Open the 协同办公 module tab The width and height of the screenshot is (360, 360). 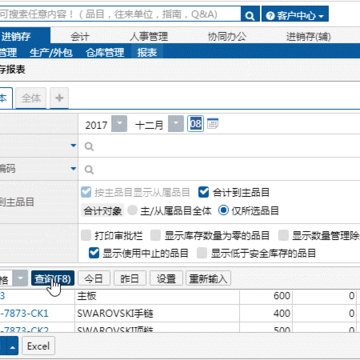tap(227, 36)
